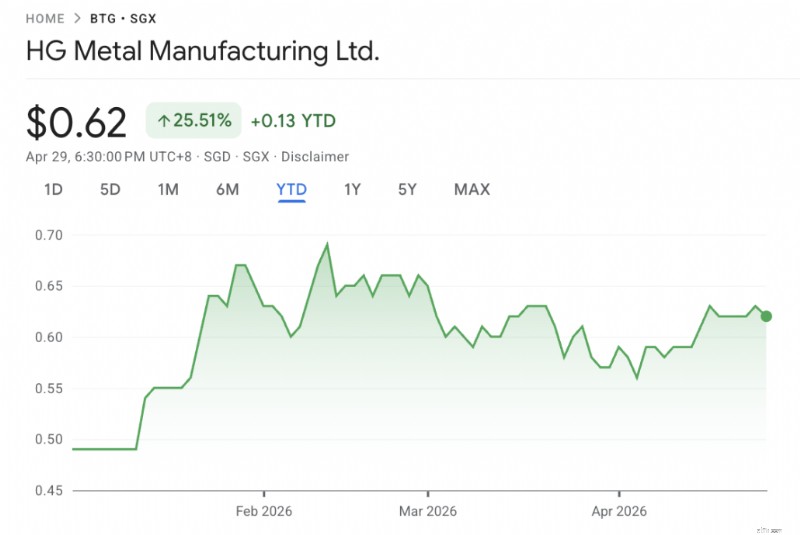Click the 0.60 y-axis label
This screenshot has width=800, height=535.
click(48, 337)
